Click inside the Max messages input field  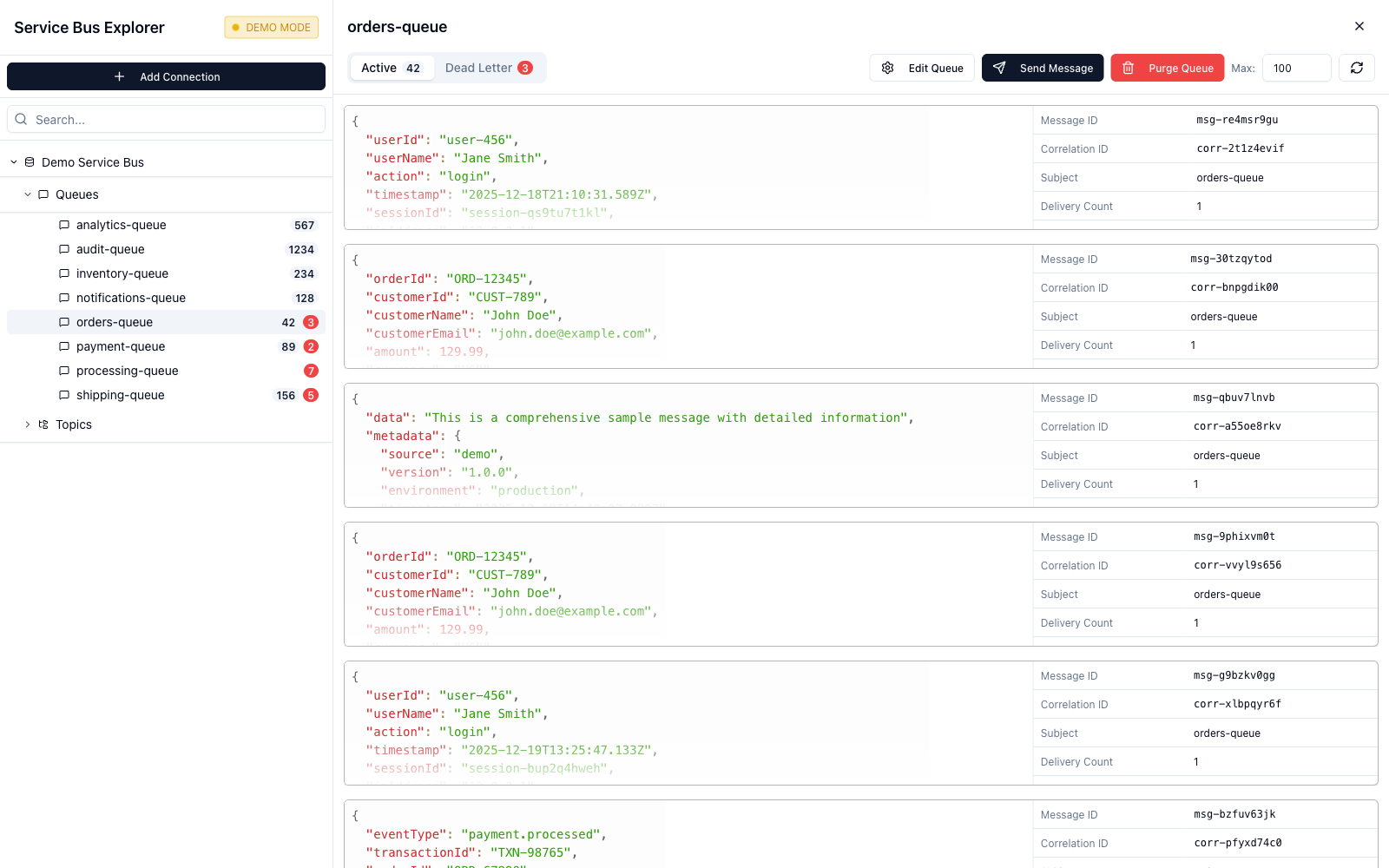pos(1296,68)
